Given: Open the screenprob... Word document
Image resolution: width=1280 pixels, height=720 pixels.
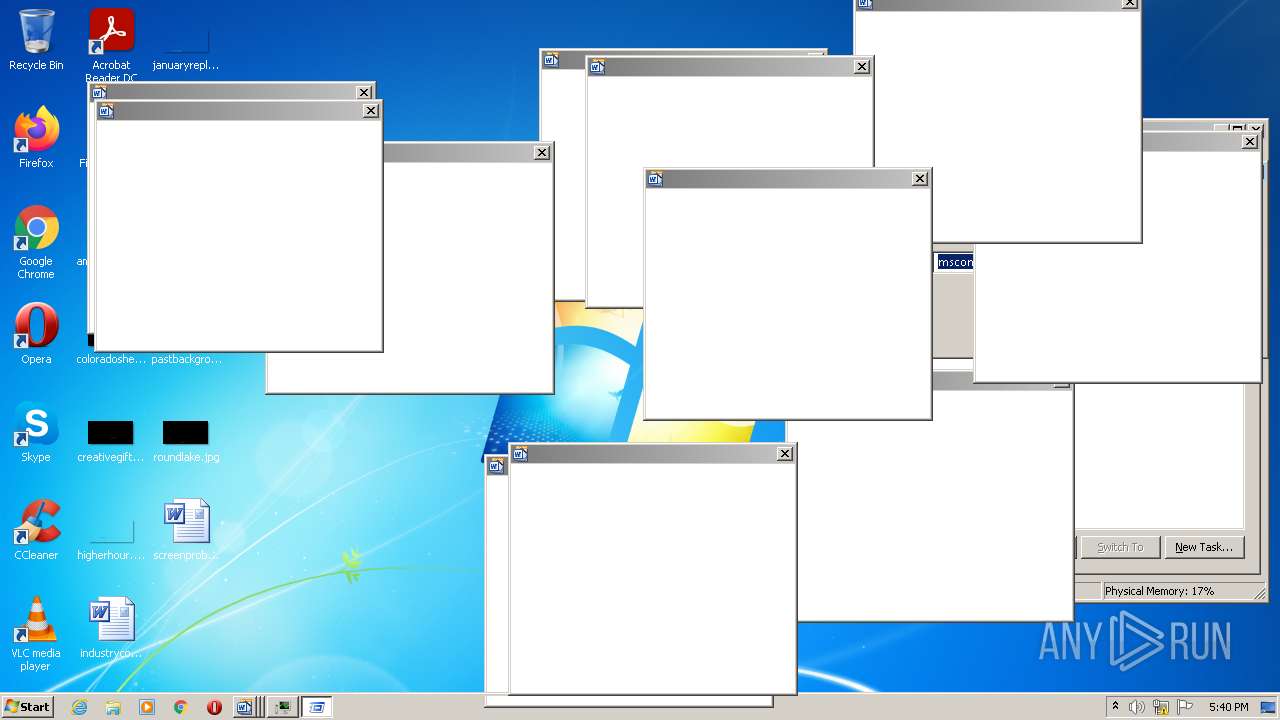Looking at the screenshot, I should click(186, 530).
